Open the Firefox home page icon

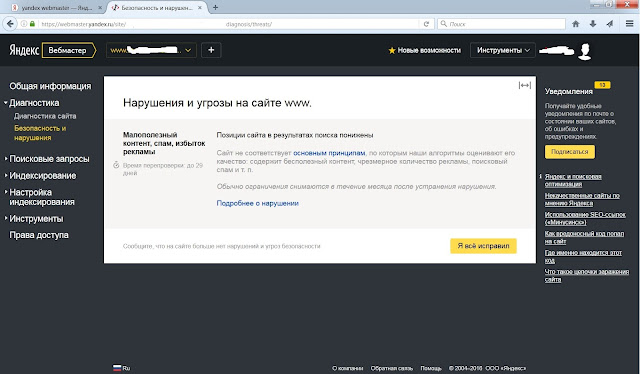(576, 24)
